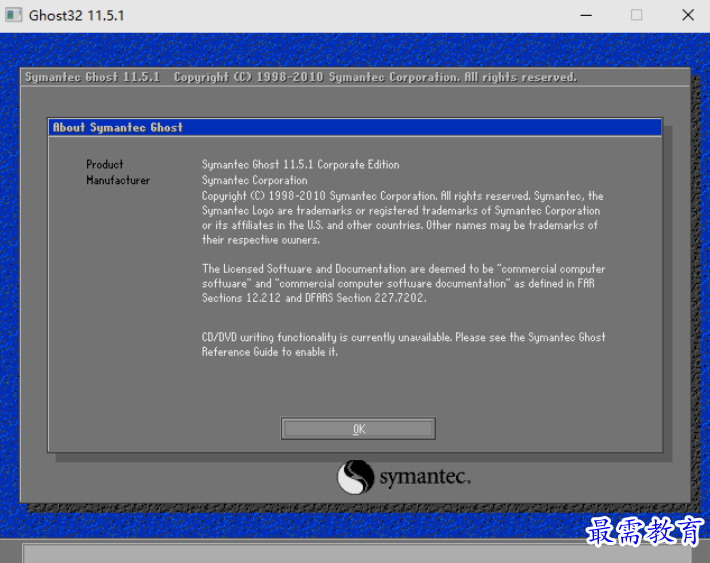Image resolution: width=710 pixels, height=563 pixels.
Task: Click the Product label text
Action: pos(105,164)
